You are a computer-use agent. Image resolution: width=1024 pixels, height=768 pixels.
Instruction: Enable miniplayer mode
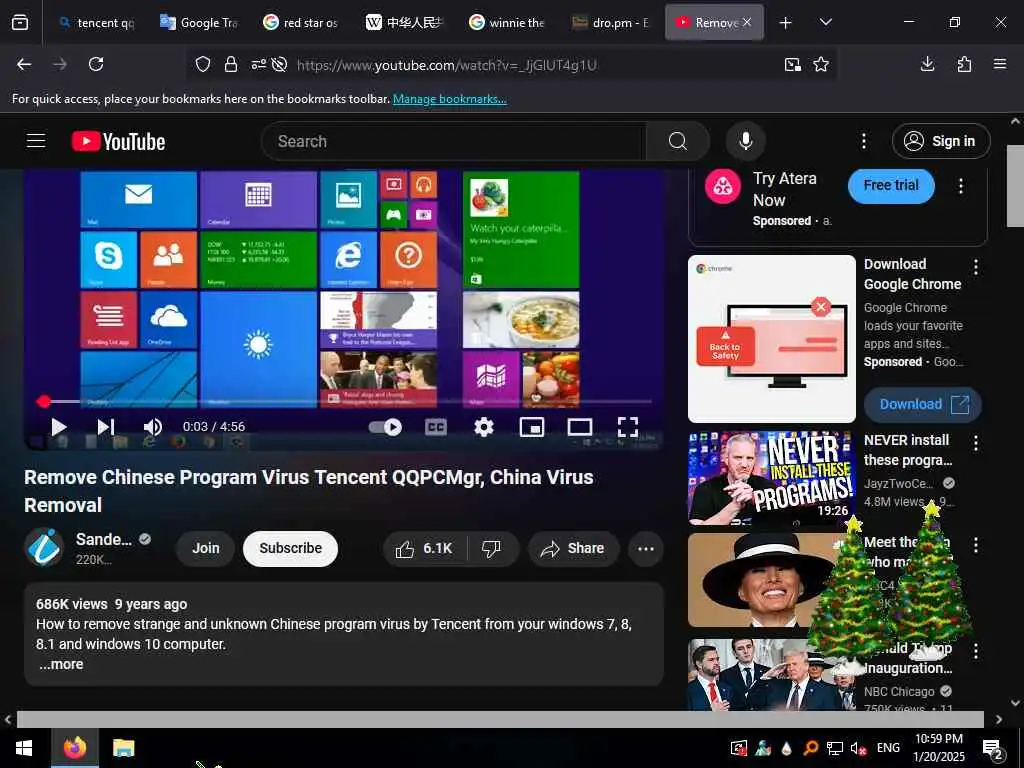pos(532,427)
